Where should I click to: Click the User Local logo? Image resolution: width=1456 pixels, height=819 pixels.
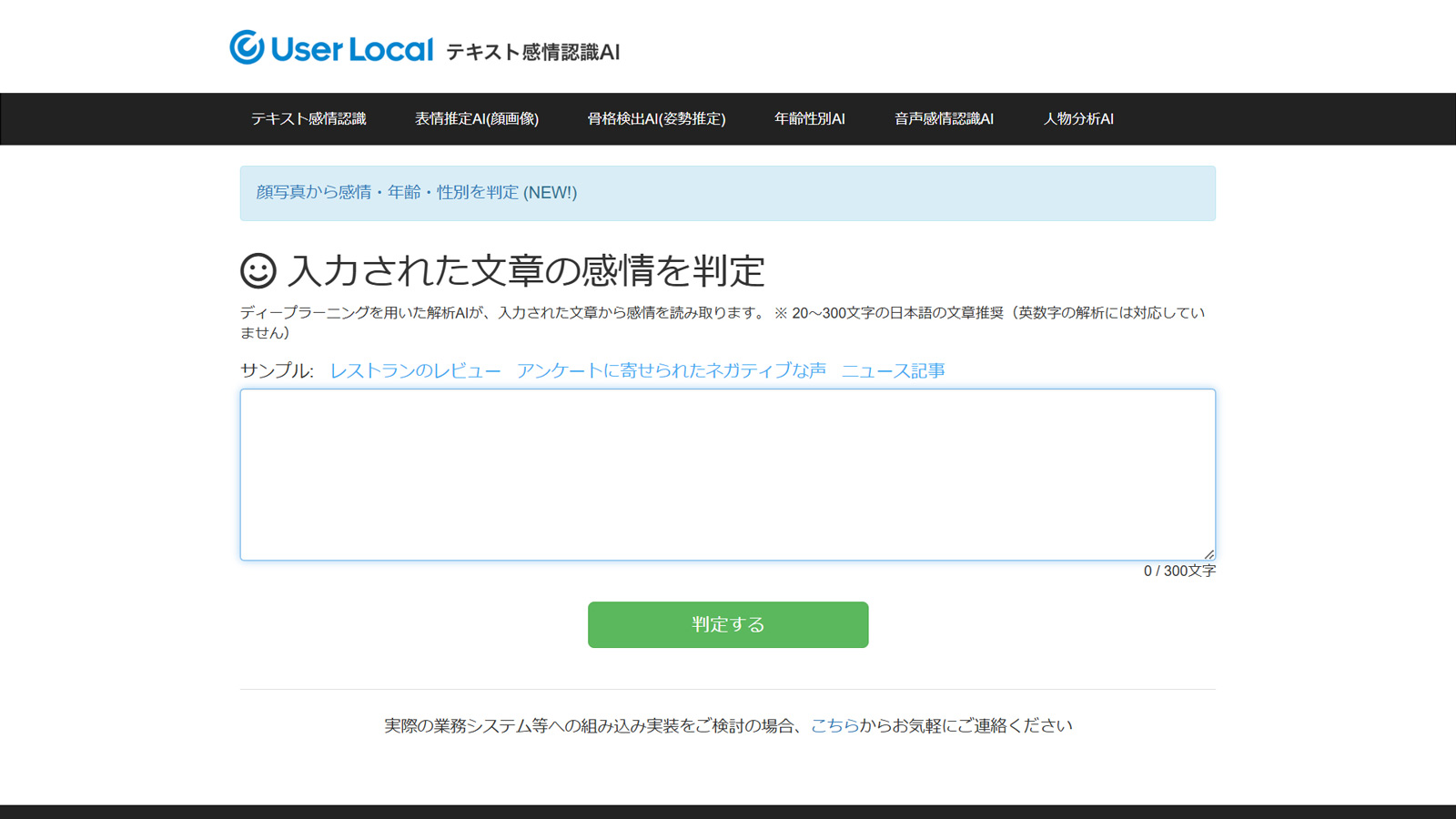(331, 47)
